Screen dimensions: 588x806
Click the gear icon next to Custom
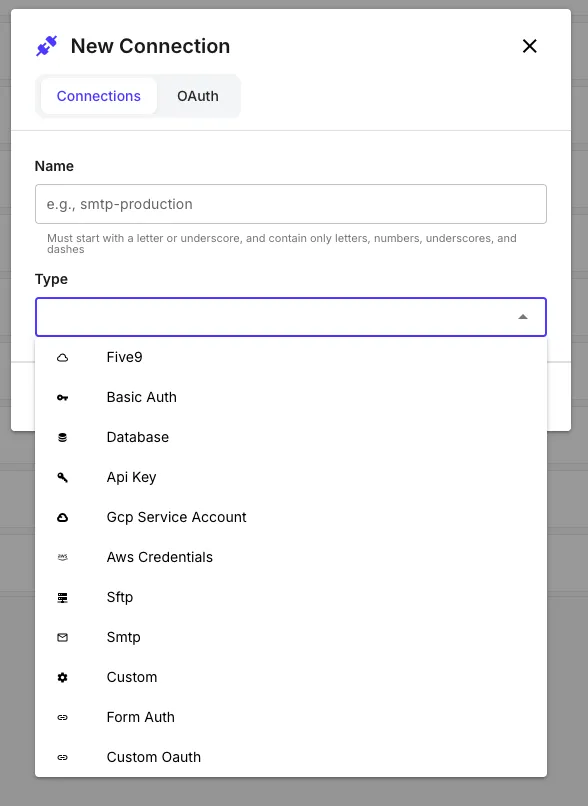tap(62, 677)
